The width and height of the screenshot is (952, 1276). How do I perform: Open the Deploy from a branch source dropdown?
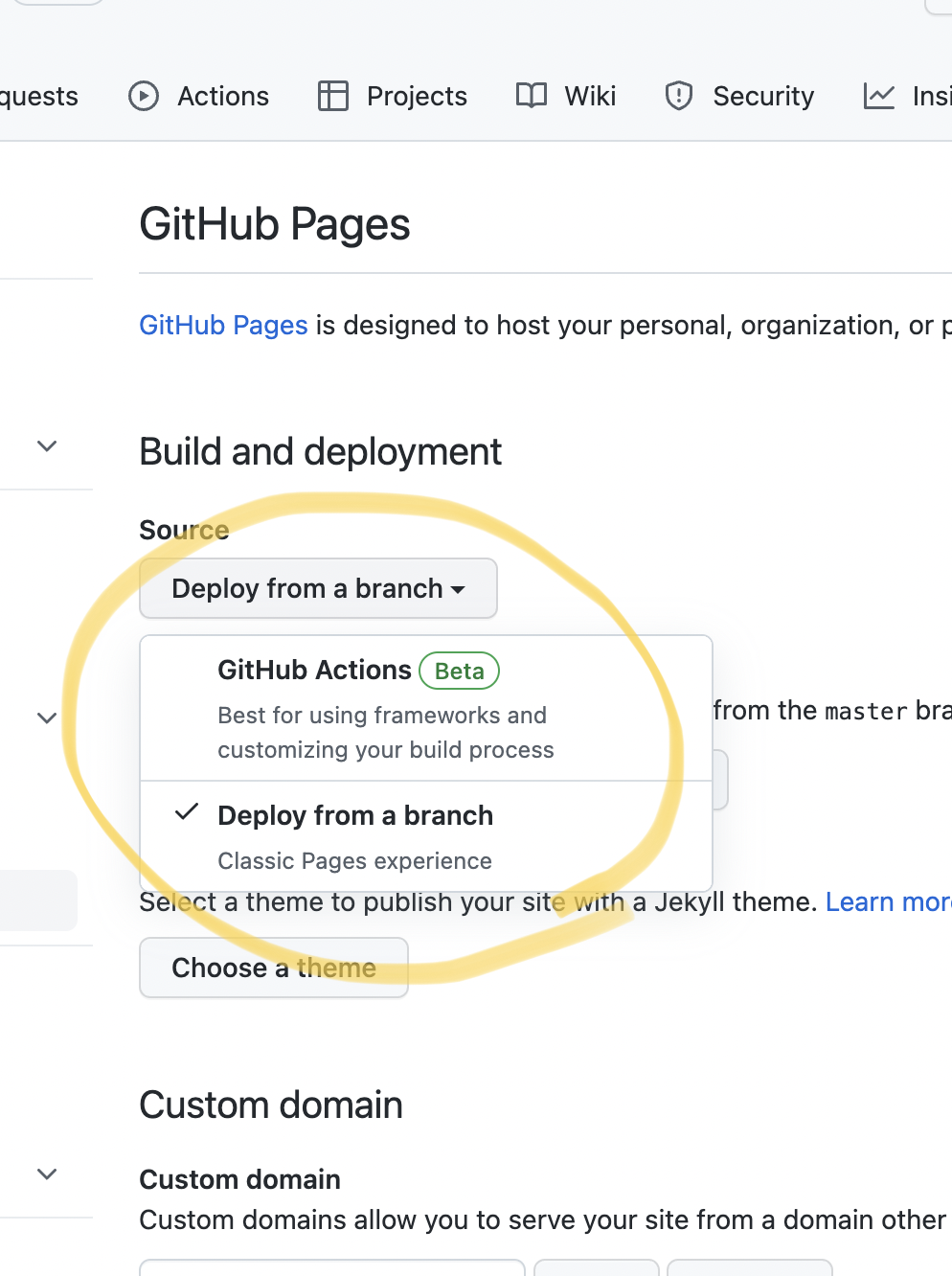pyautogui.click(x=318, y=588)
